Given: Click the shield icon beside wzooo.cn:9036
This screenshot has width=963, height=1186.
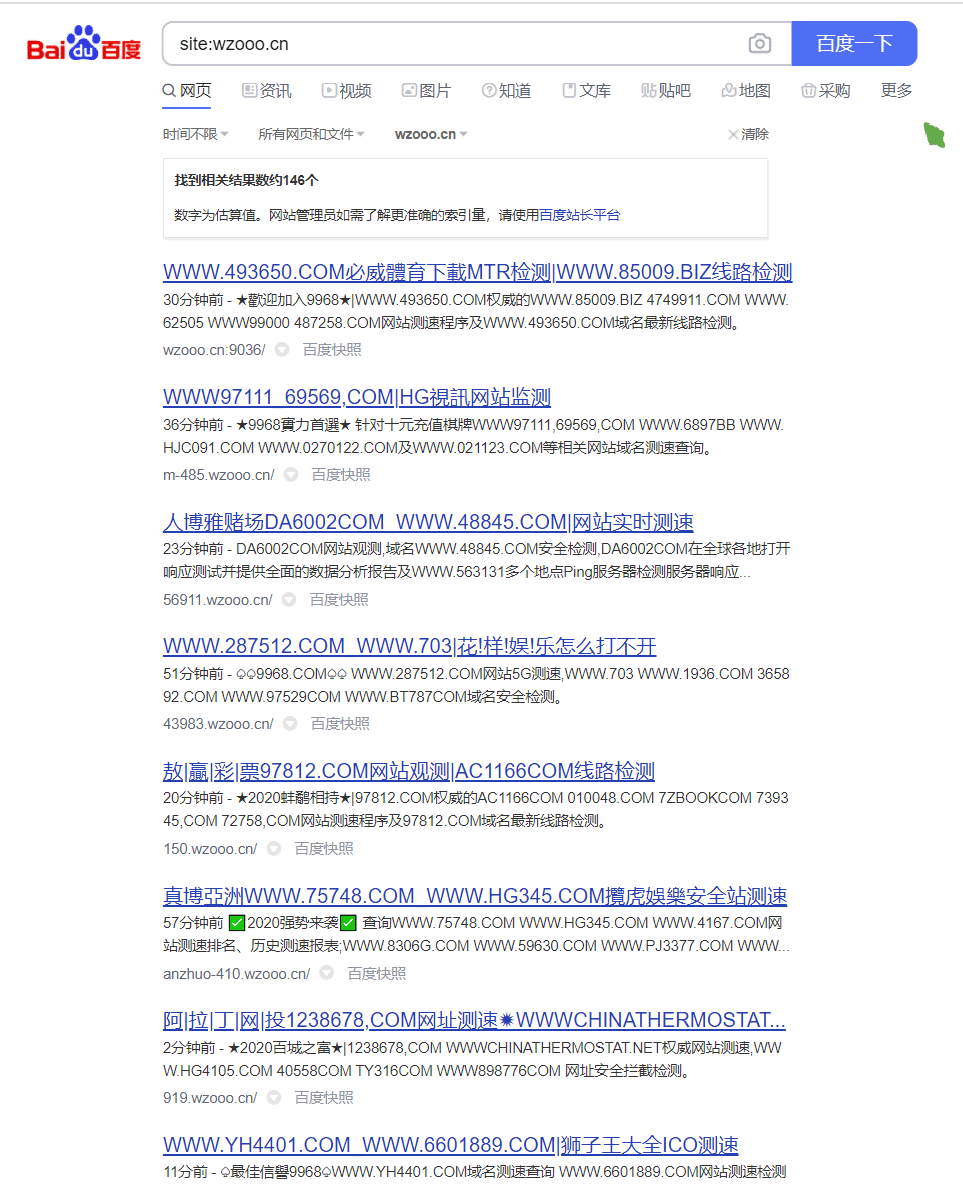Looking at the screenshot, I should [x=281, y=349].
